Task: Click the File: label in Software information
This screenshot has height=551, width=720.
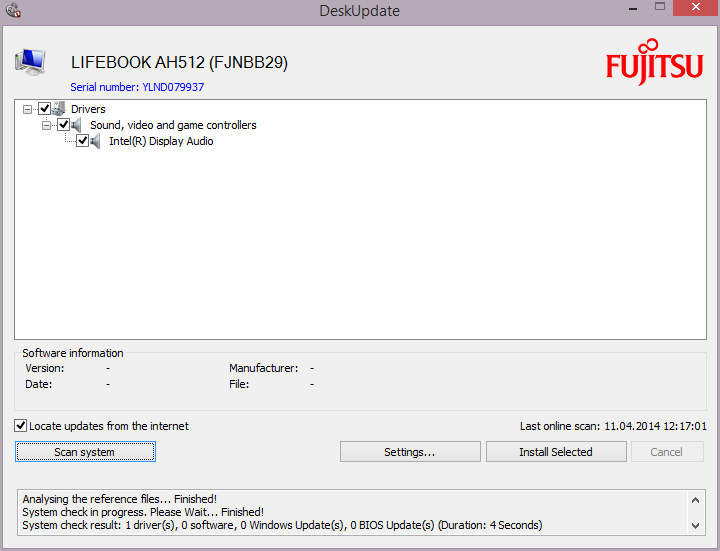Action: (x=239, y=384)
